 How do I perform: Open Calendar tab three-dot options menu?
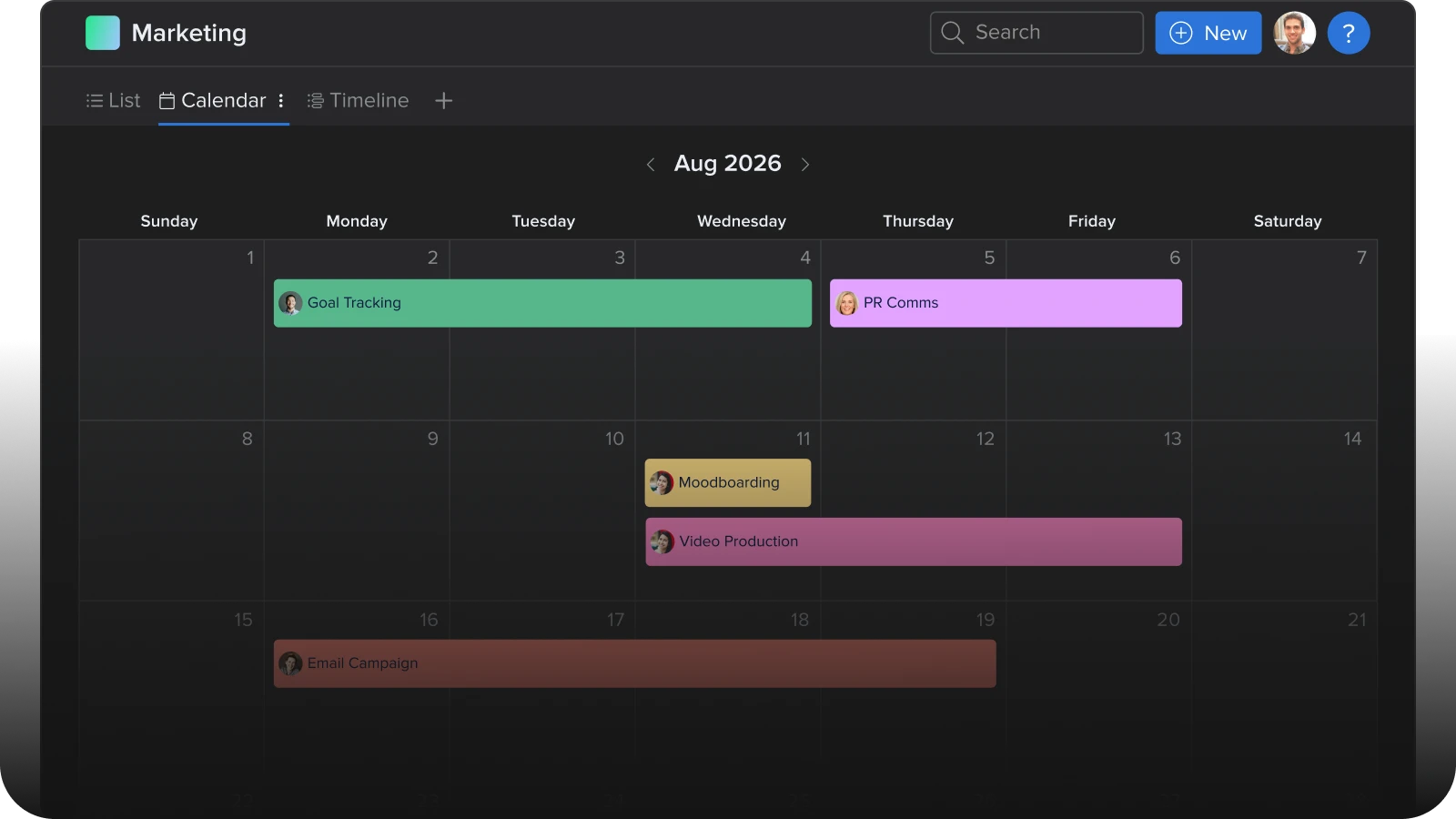click(x=281, y=101)
